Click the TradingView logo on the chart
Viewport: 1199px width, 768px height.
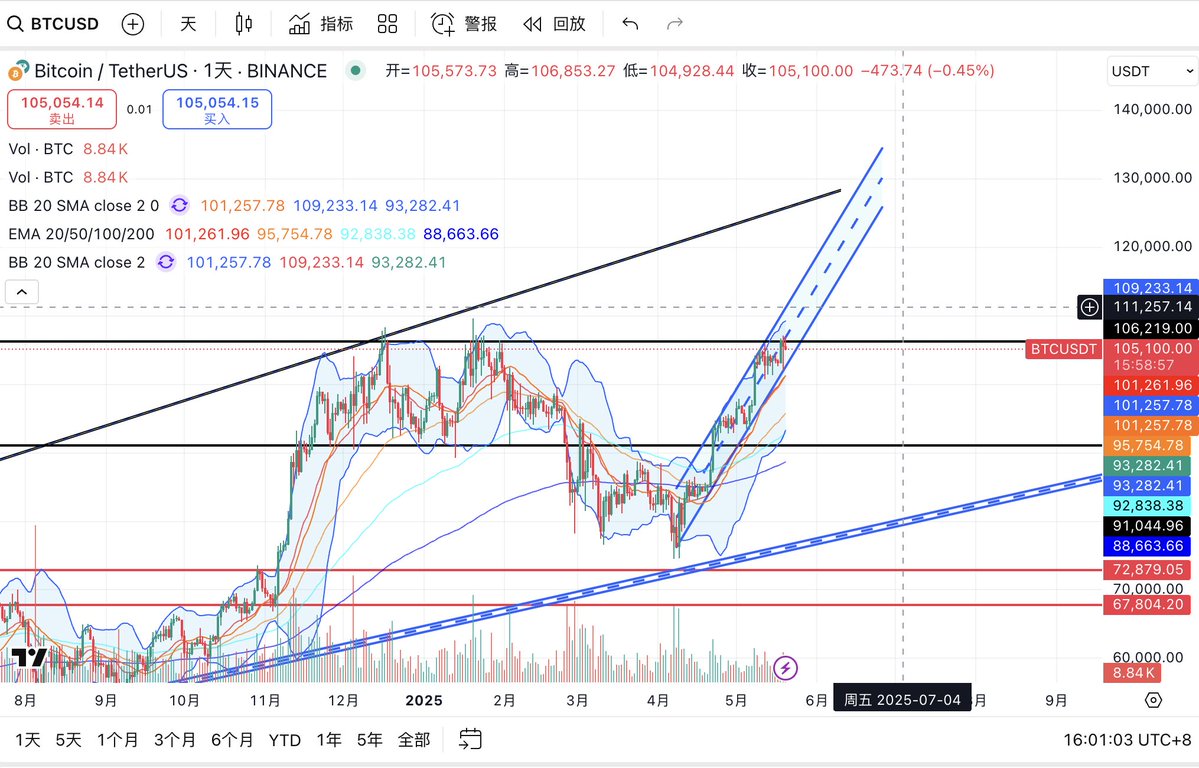(29, 658)
